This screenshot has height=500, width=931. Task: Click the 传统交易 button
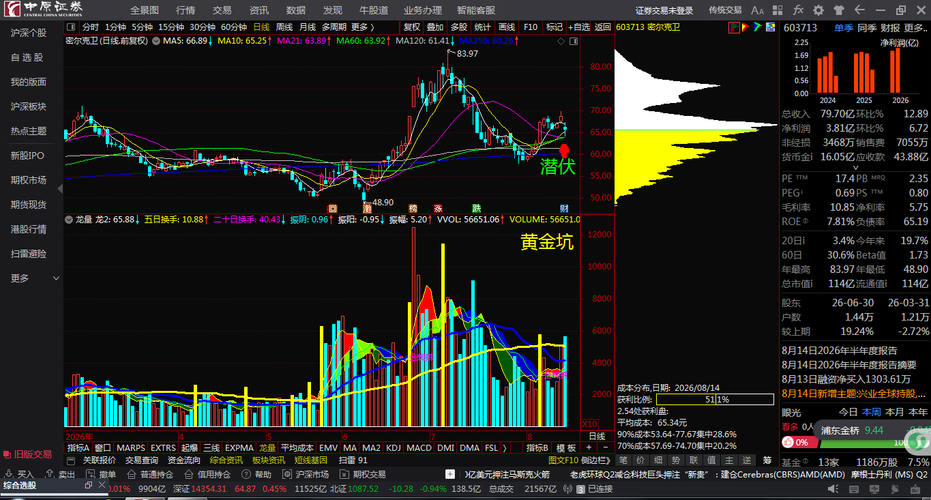pos(725,10)
